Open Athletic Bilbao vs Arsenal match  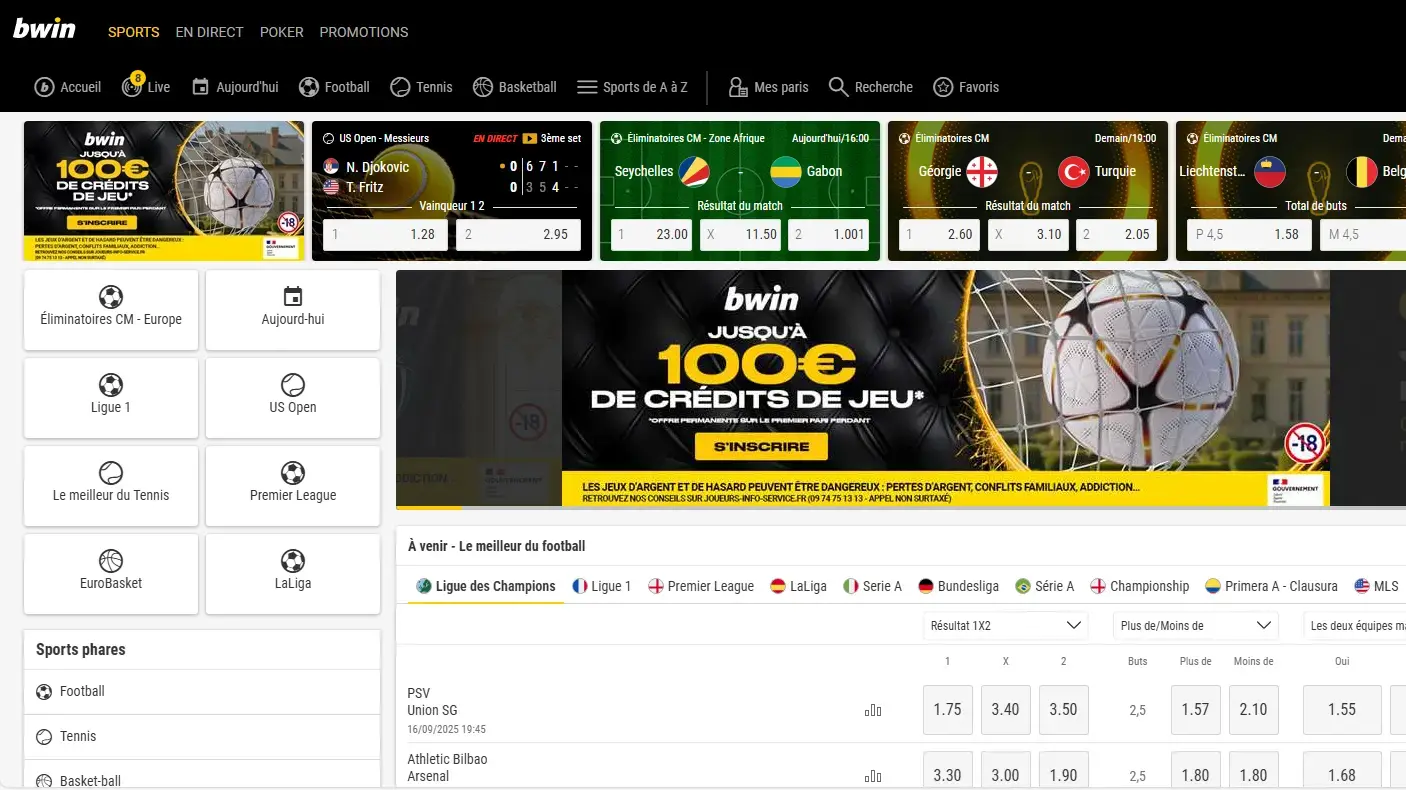click(447, 768)
